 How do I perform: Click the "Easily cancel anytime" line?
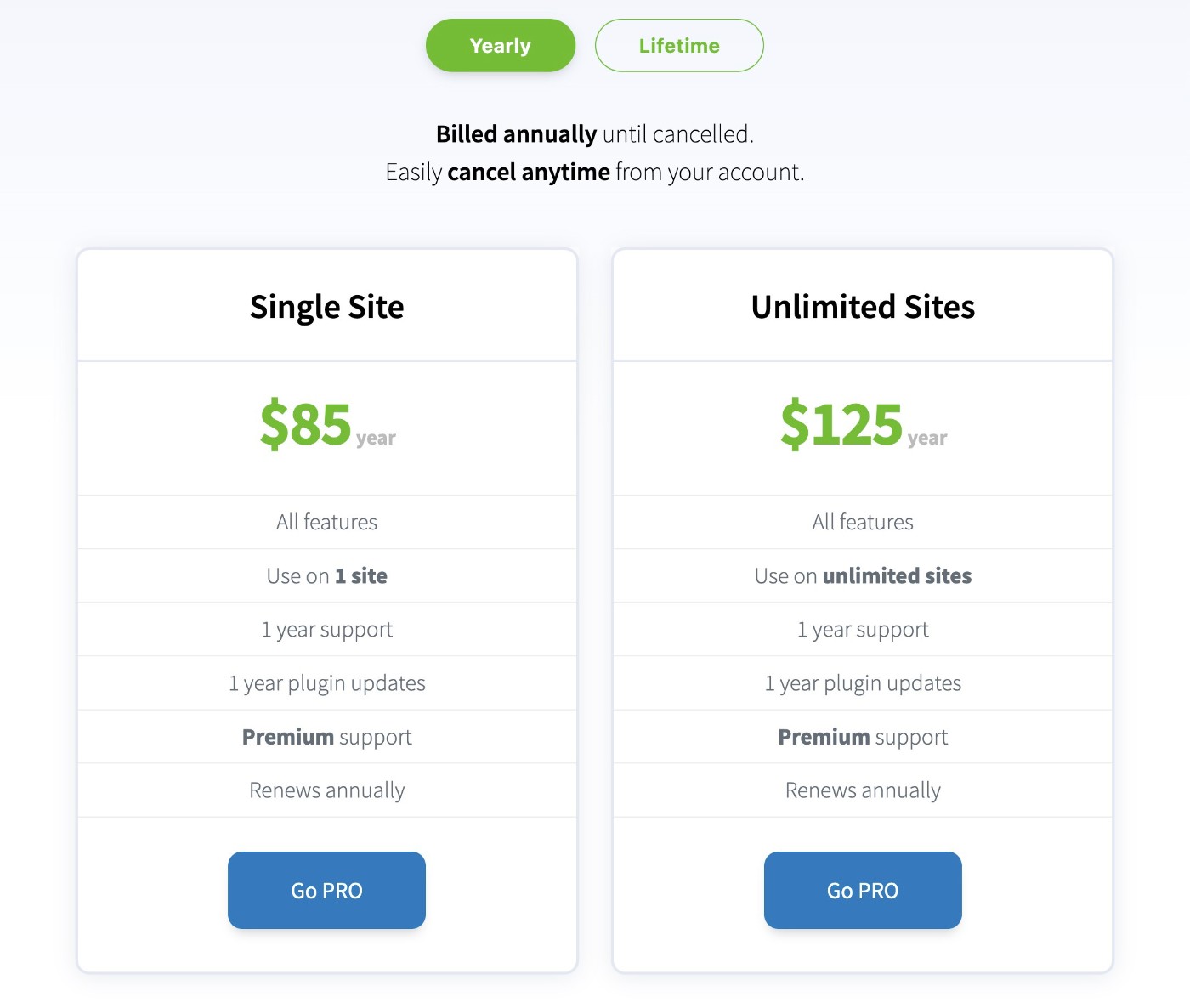click(594, 173)
